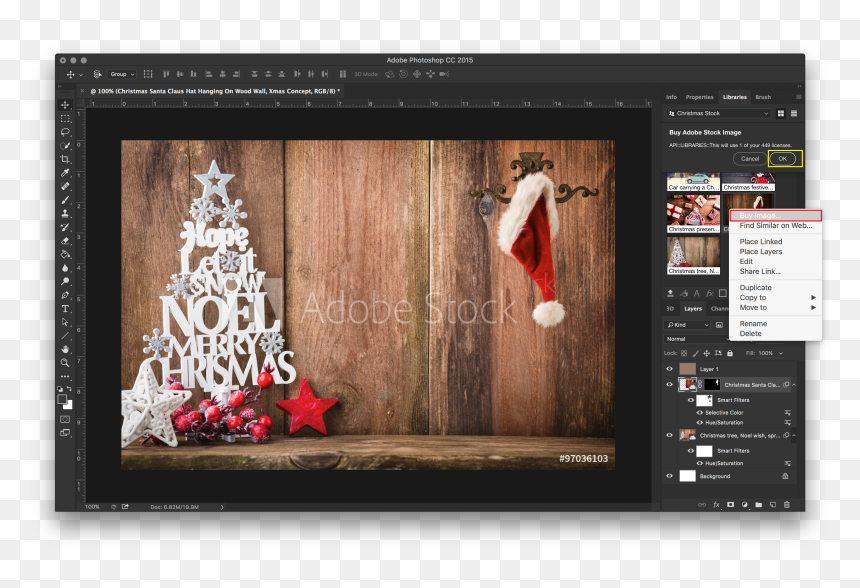Image resolution: width=860 pixels, height=588 pixels.
Task: Toggle Smart Filters visibility under Santa layer
Action: click(x=691, y=400)
